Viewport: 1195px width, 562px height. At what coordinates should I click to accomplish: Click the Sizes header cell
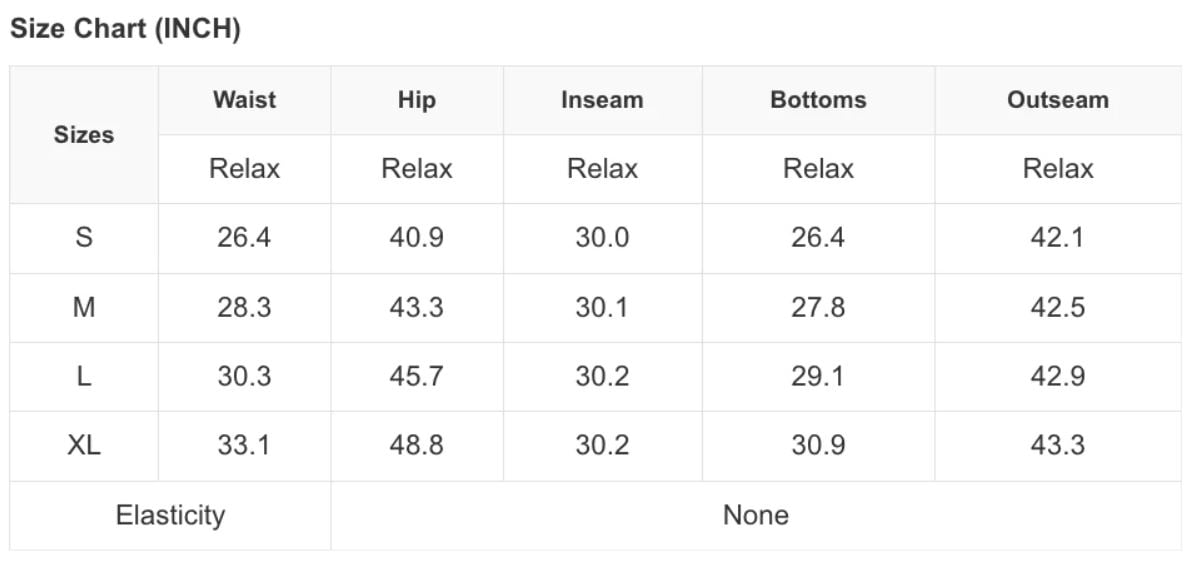tap(84, 135)
